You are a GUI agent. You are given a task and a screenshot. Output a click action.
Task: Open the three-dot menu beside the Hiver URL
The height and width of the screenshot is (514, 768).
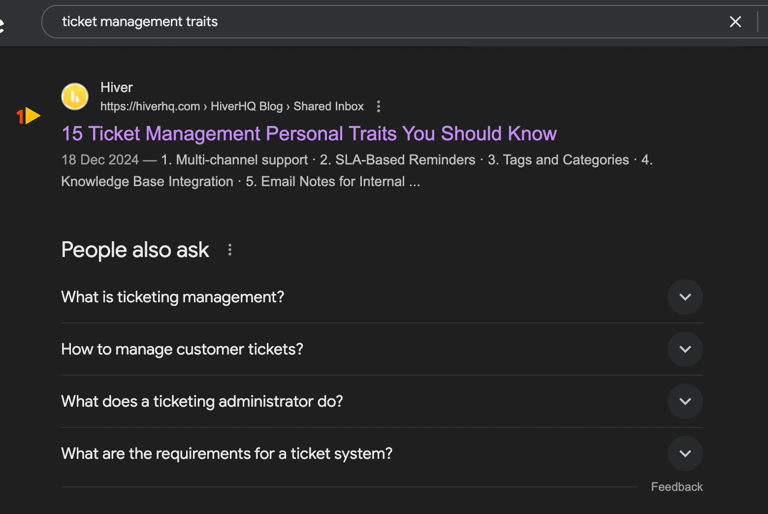click(378, 106)
